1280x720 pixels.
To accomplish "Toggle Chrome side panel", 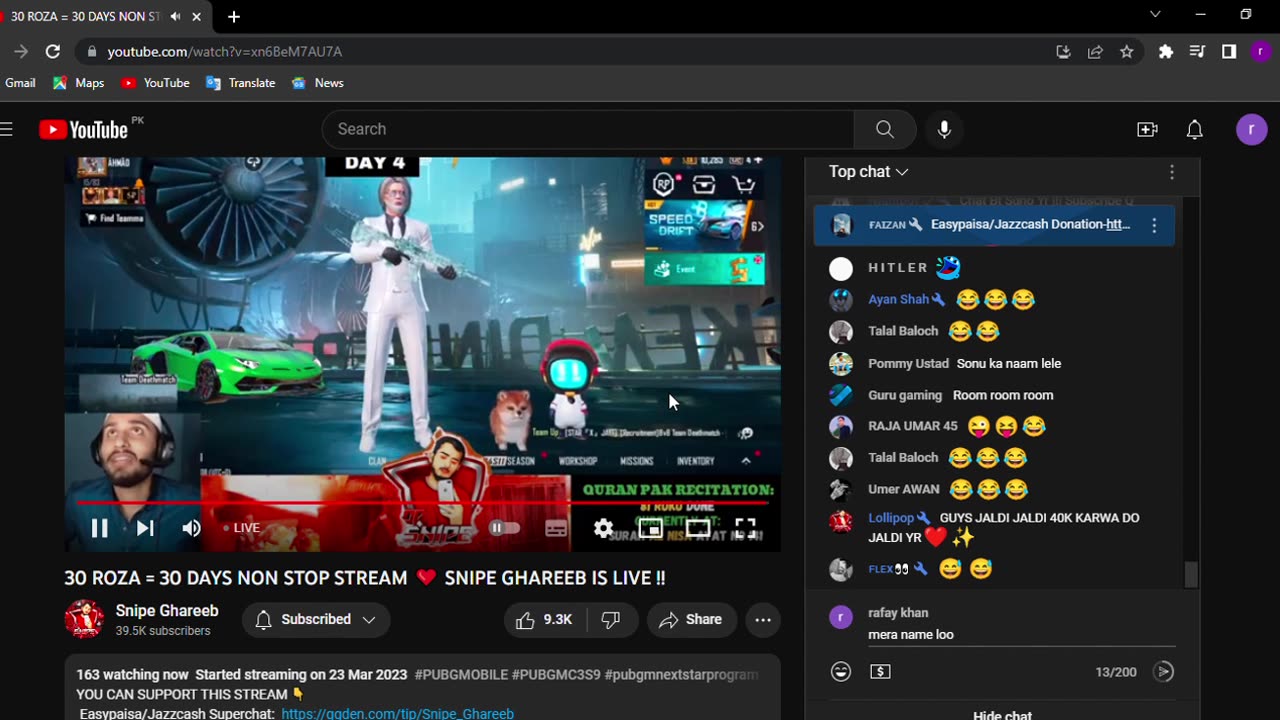I will [x=1229, y=51].
